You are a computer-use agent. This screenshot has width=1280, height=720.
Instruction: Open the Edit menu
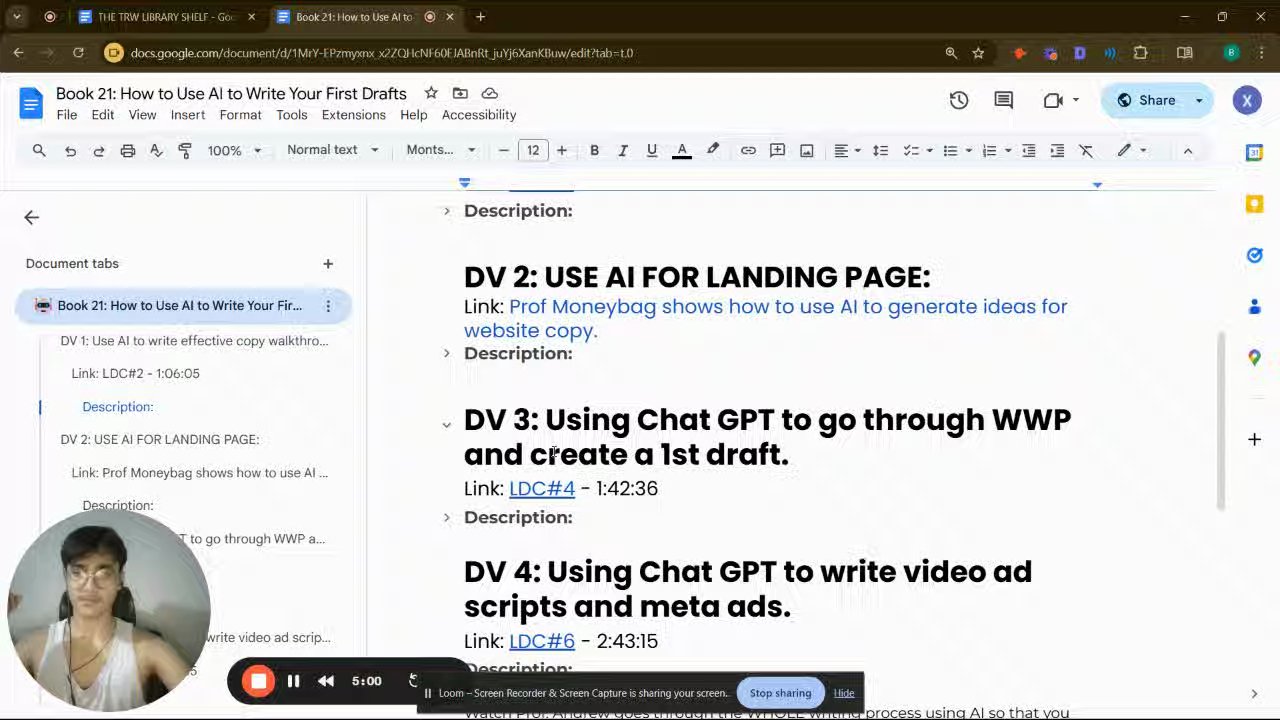tap(103, 115)
